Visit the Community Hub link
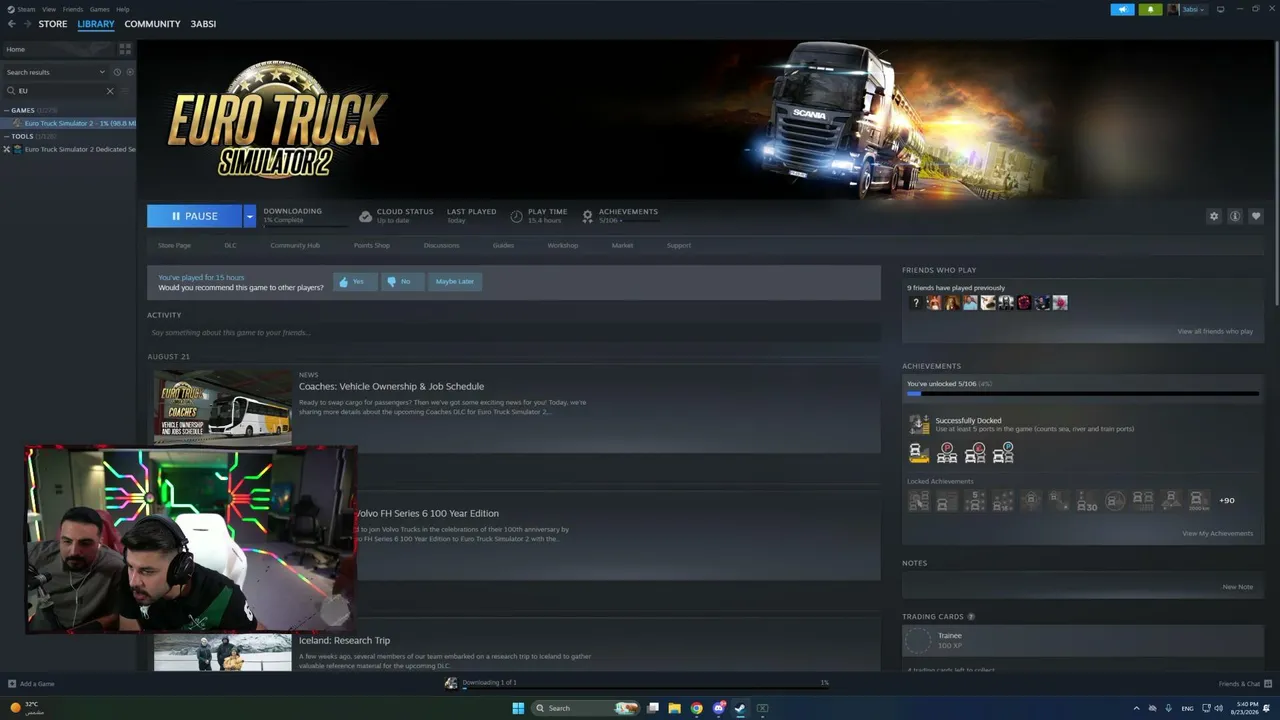Screen dimensions: 1280x720 tap(295, 245)
